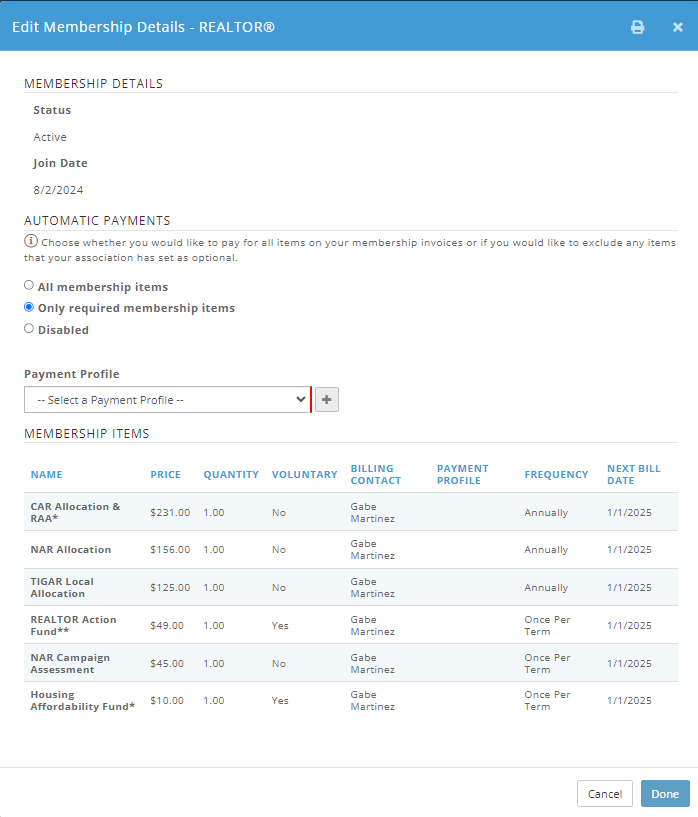Click 1/1/2025 date in TIGAR Local Allocation row
This screenshot has height=817, width=698.
pos(629,588)
